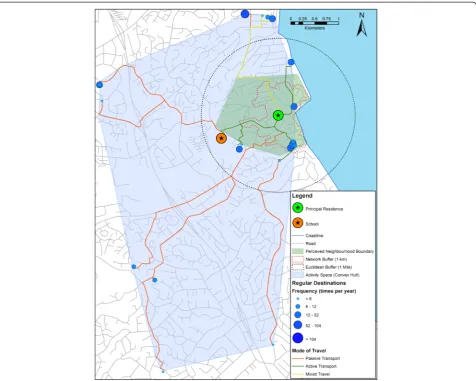Click the blue destination dot nearest the School marker

[239, 149]
